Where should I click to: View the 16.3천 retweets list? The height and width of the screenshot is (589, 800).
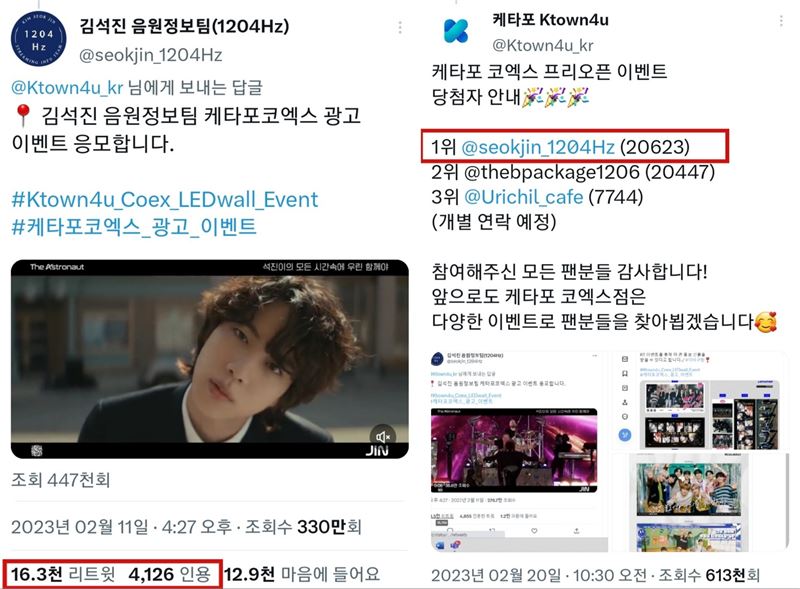pos(63,574)
